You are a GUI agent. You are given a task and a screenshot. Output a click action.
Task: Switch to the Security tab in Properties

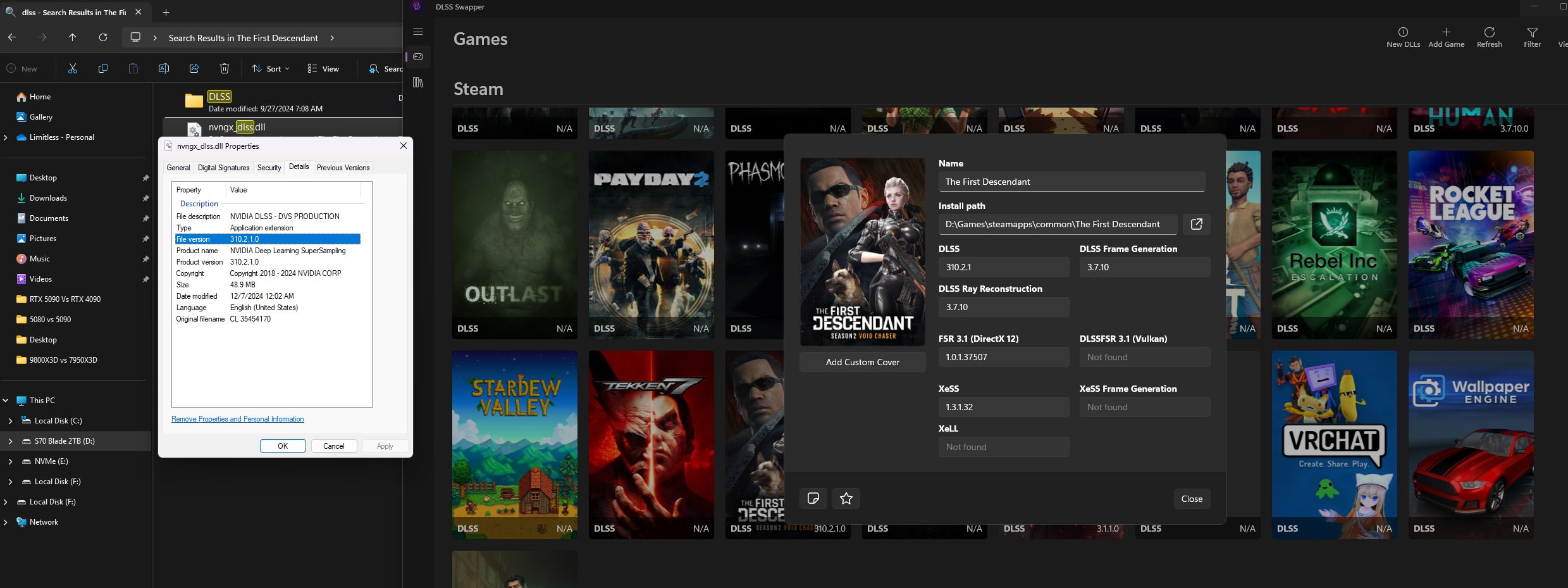click(269, 168)
